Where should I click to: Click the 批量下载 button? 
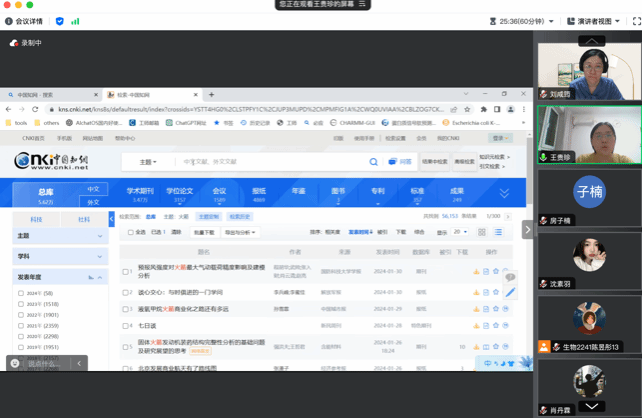204,232
